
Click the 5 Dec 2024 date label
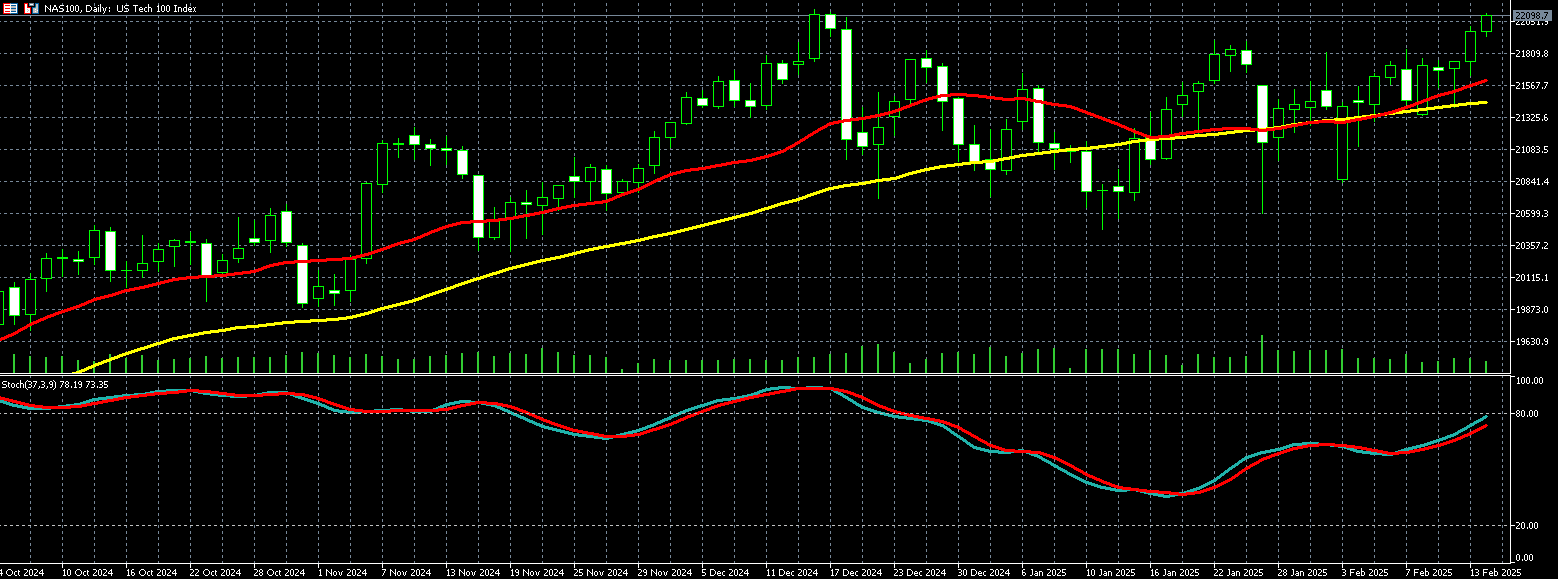726,573
